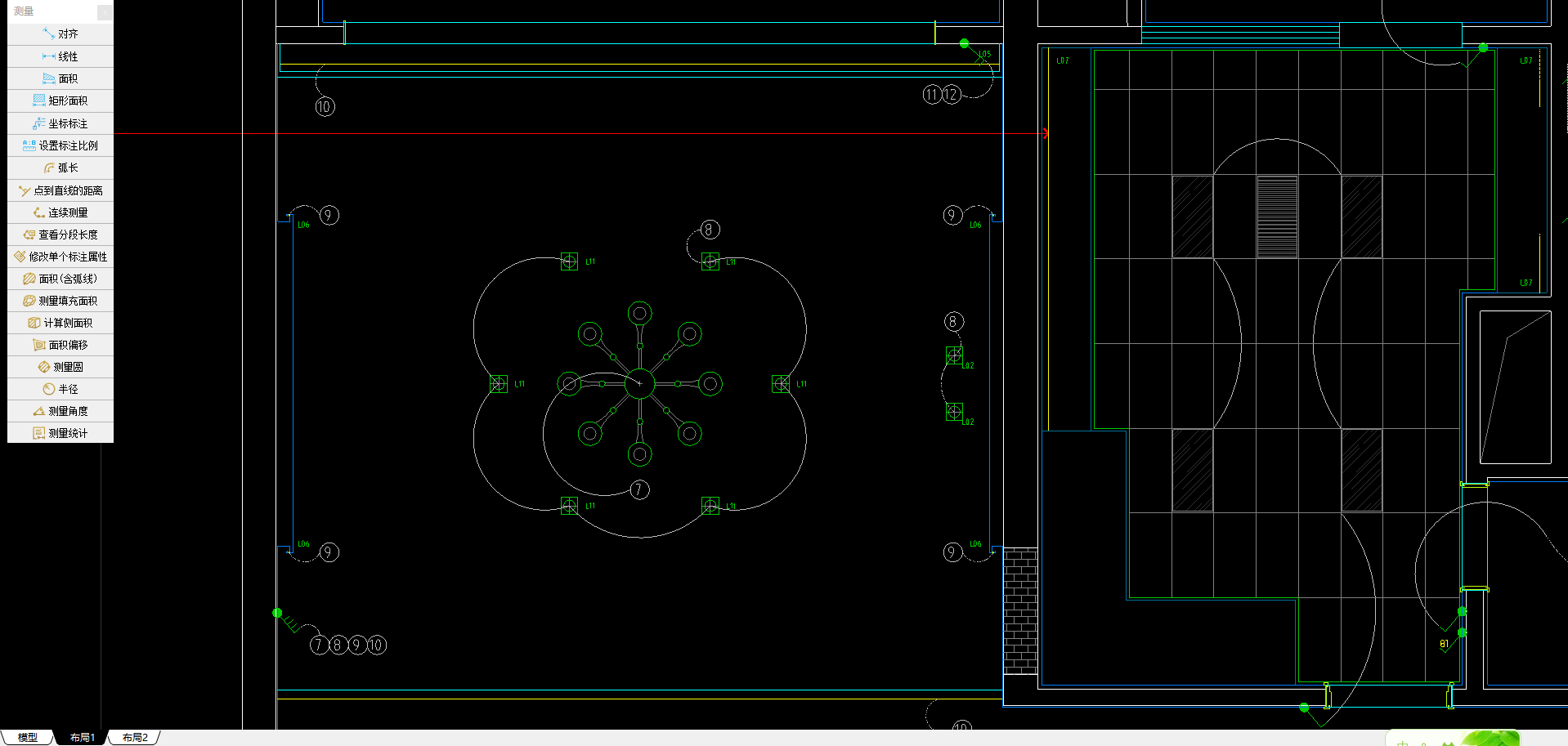The image size is (1568, 746).
Task: Click the horizontally striped hatch rectangle
Action: click(x=1277, y=217)
